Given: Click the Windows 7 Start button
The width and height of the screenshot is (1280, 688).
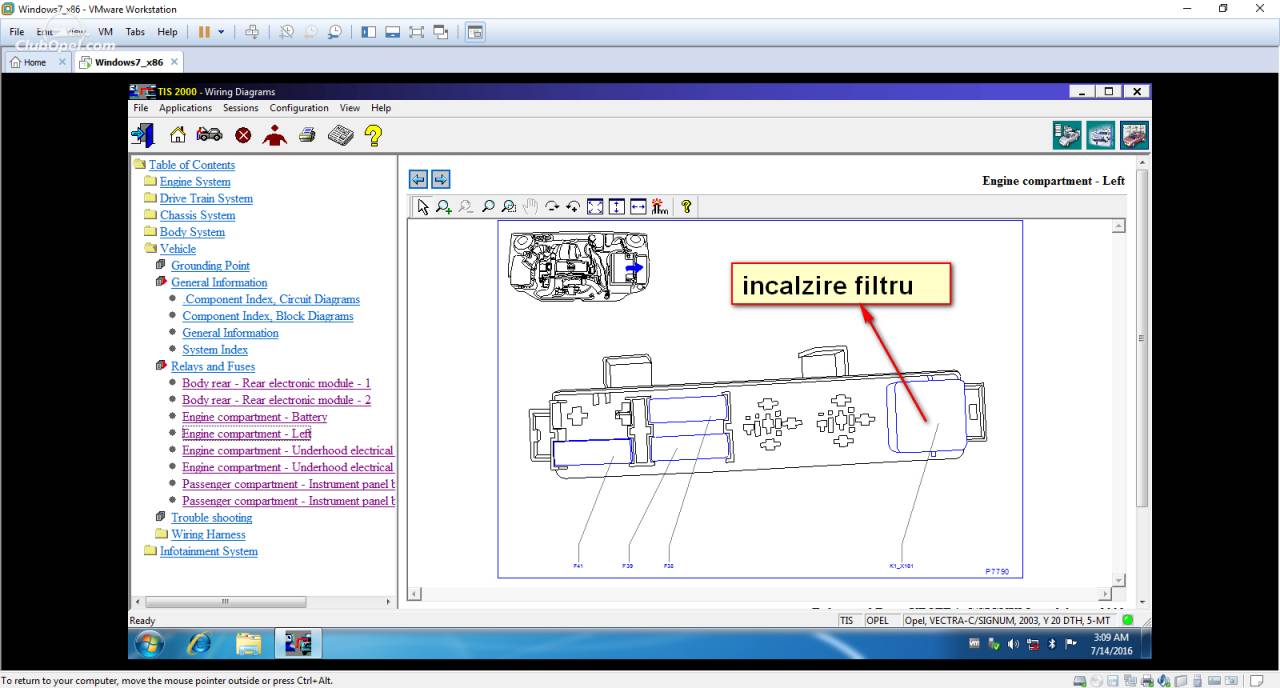Looking at the screenshot, I should [x=149, y=643].
